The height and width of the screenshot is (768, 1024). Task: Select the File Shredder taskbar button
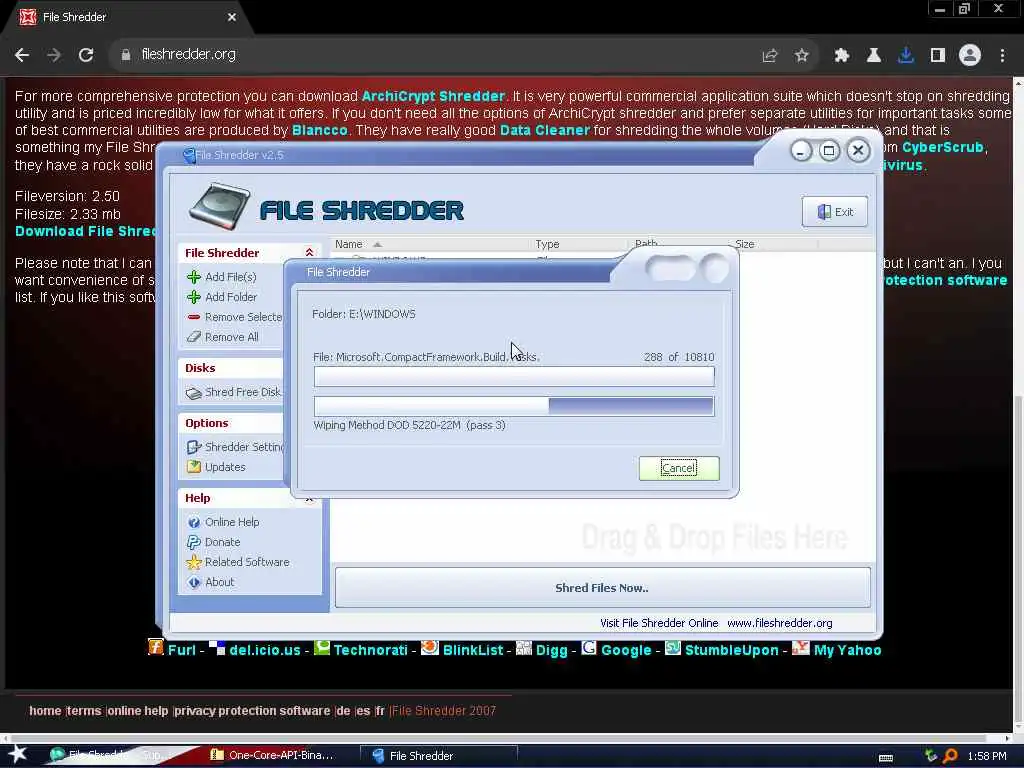click(438, 756)
